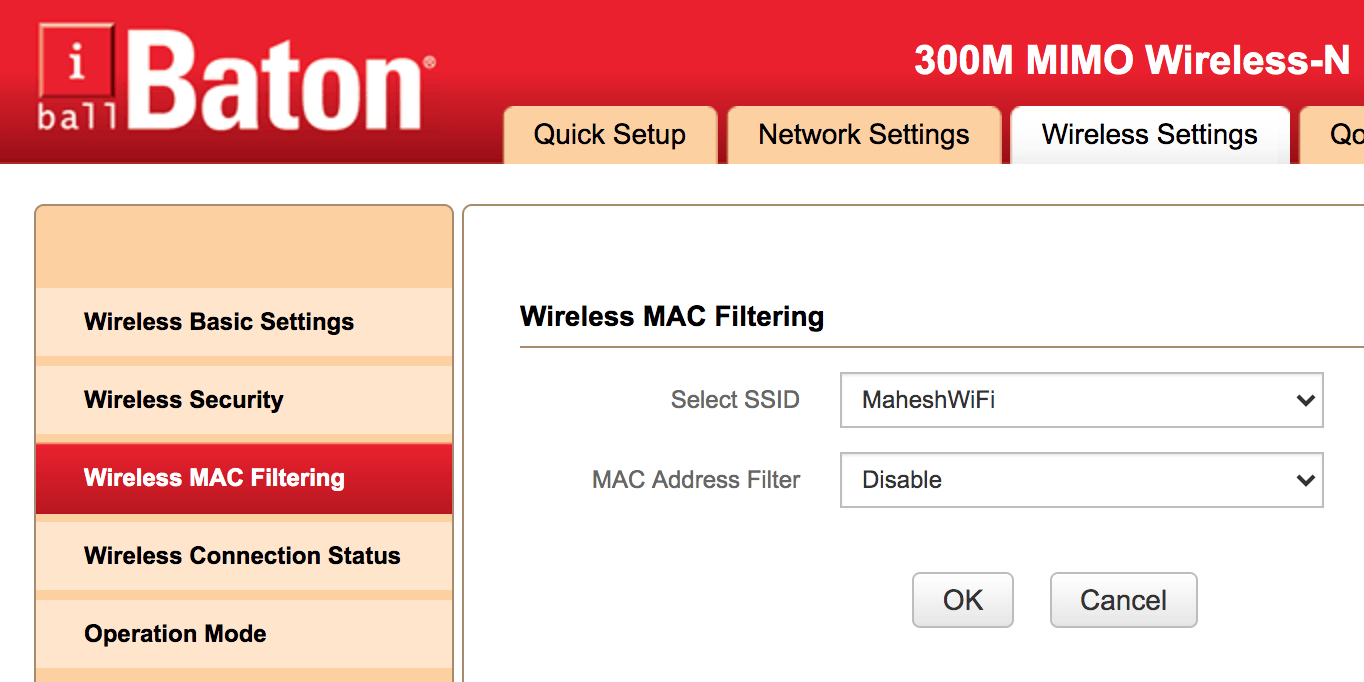Go to Wireless Basic Settings
Image resolution: width=1364 pixels, height=682 pixels.
click(x=219, y=322)
